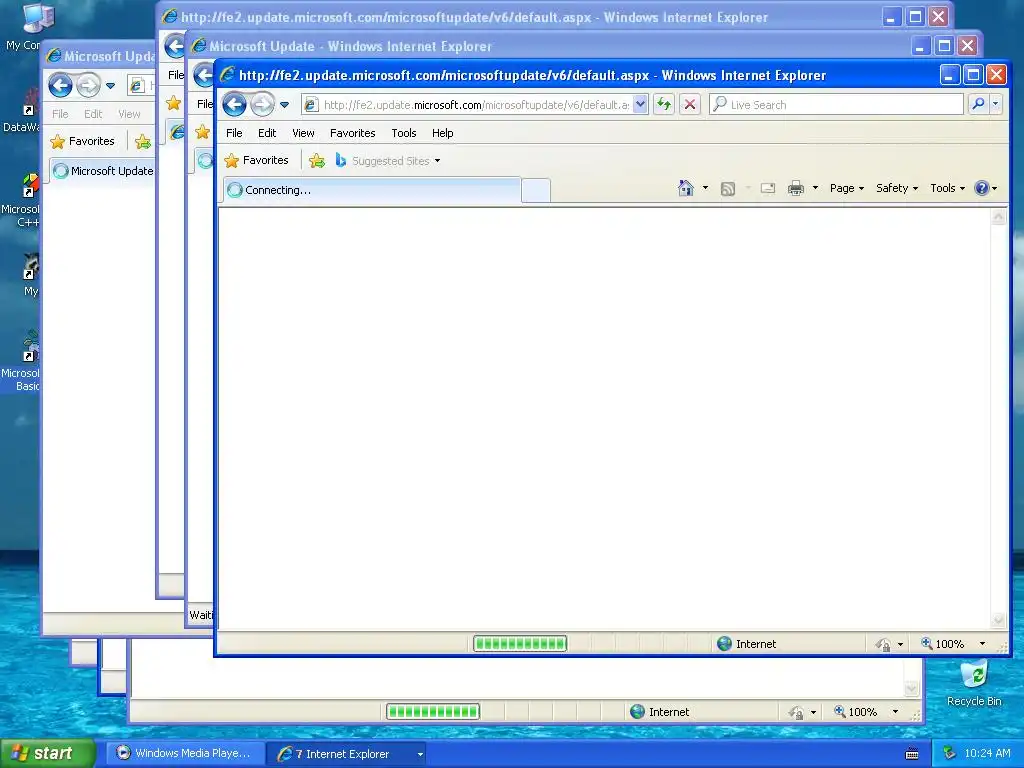This screenshot has width=1024, height=768.
Task: Click back button in leftmost Microsoft Update window
Action: point(60,85)
